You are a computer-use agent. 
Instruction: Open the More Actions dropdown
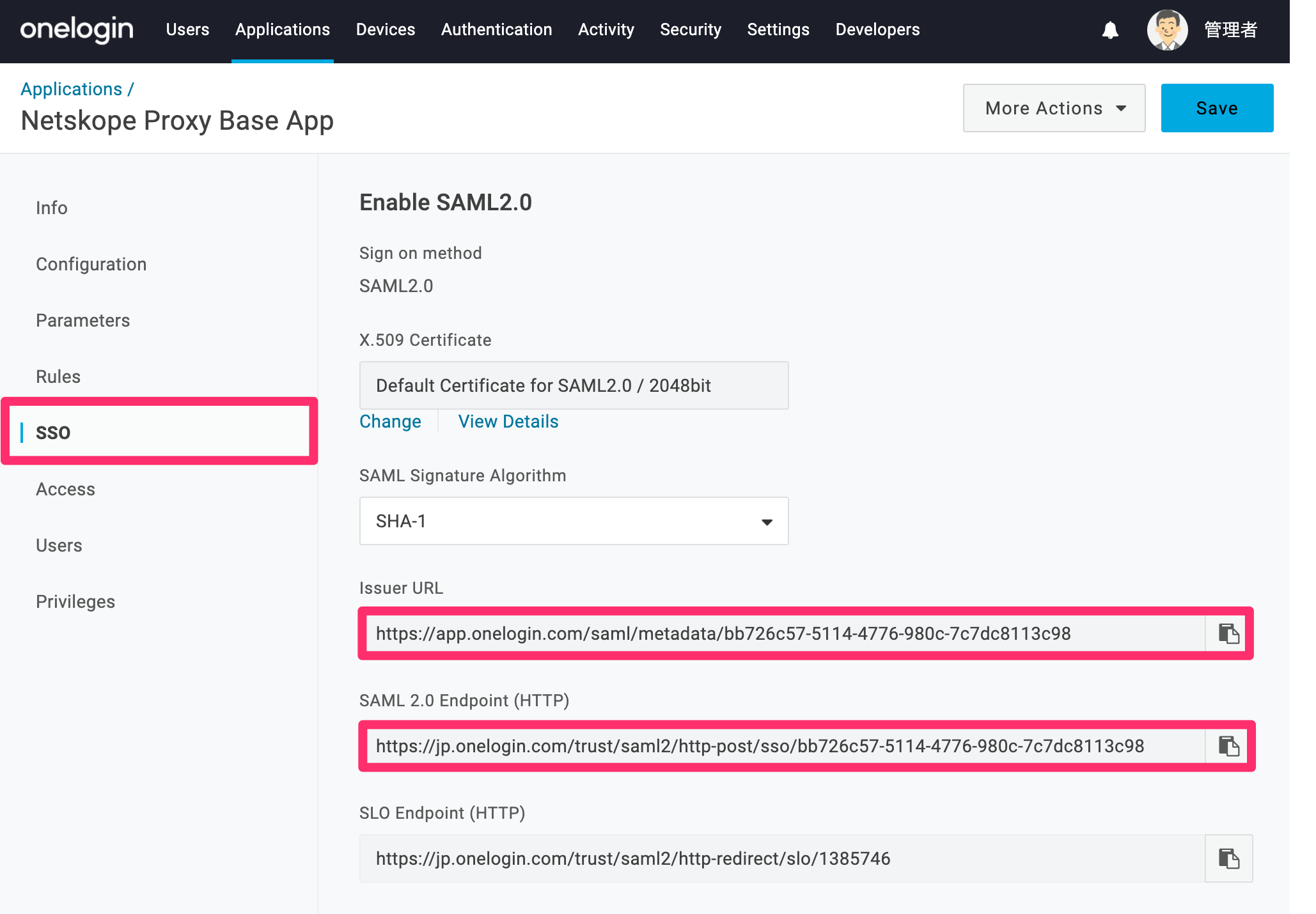(x=1054, y=108)
